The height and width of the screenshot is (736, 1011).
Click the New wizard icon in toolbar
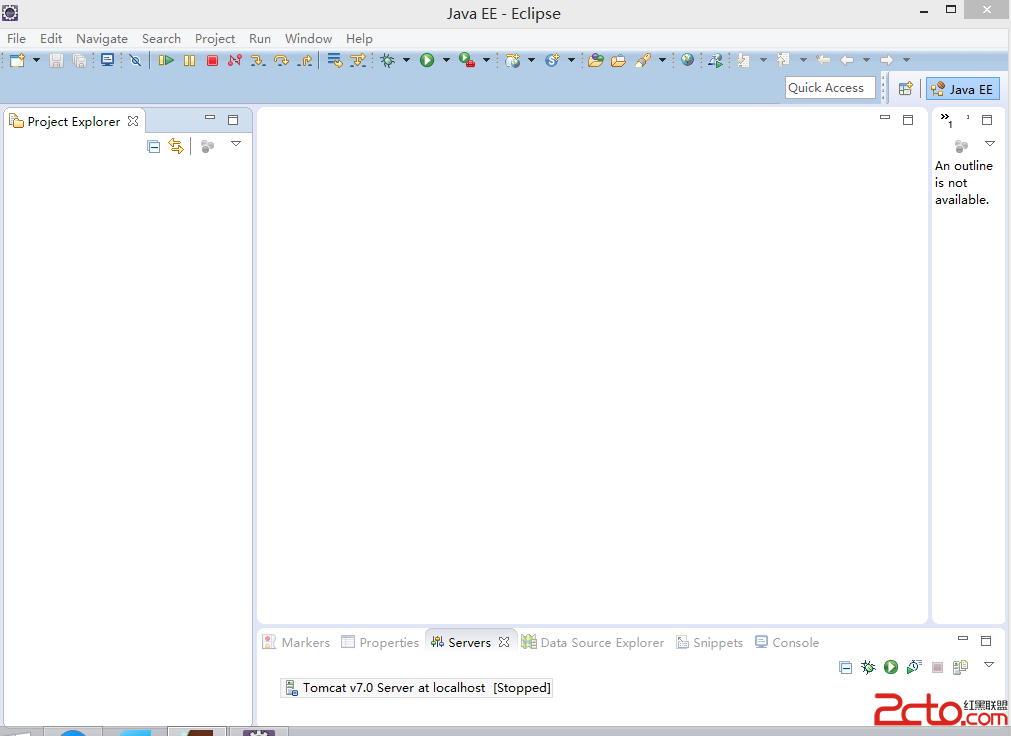click(x=17, y=60)
